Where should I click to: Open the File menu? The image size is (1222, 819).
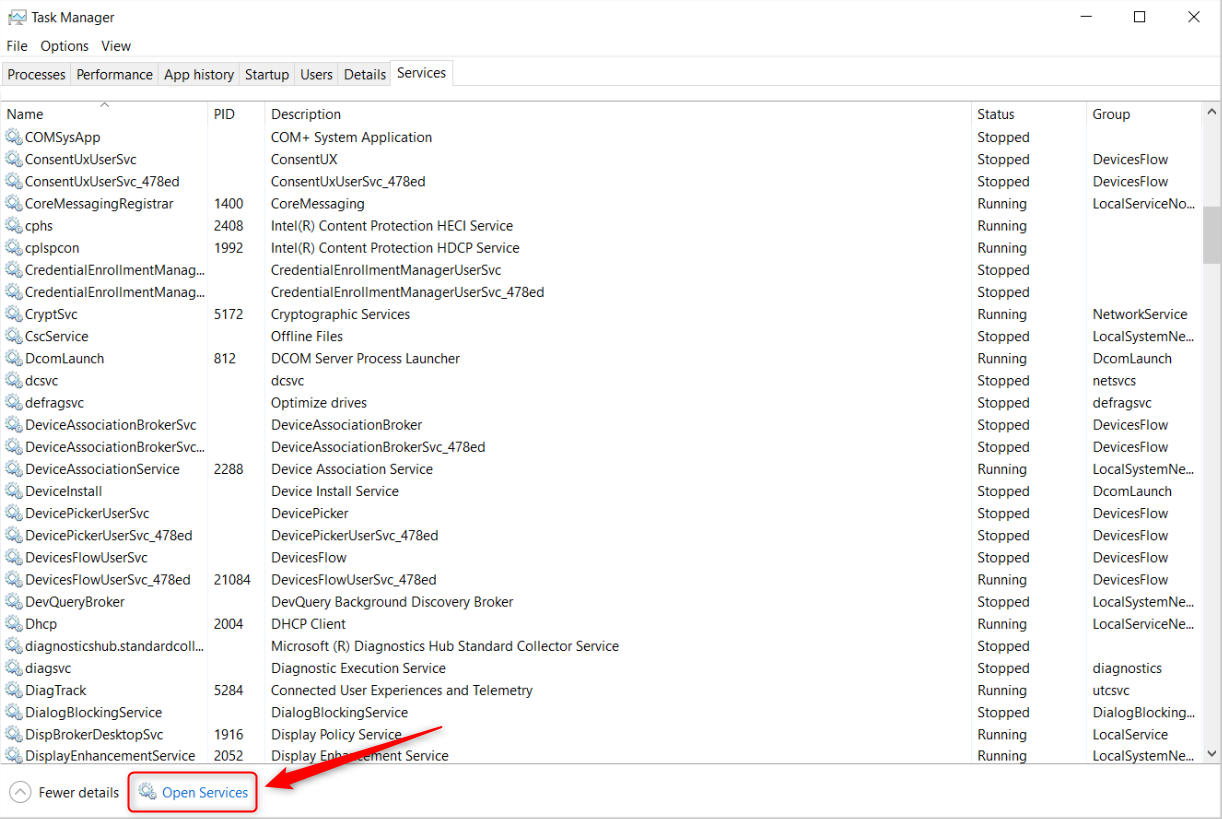(x=17, y=46)
